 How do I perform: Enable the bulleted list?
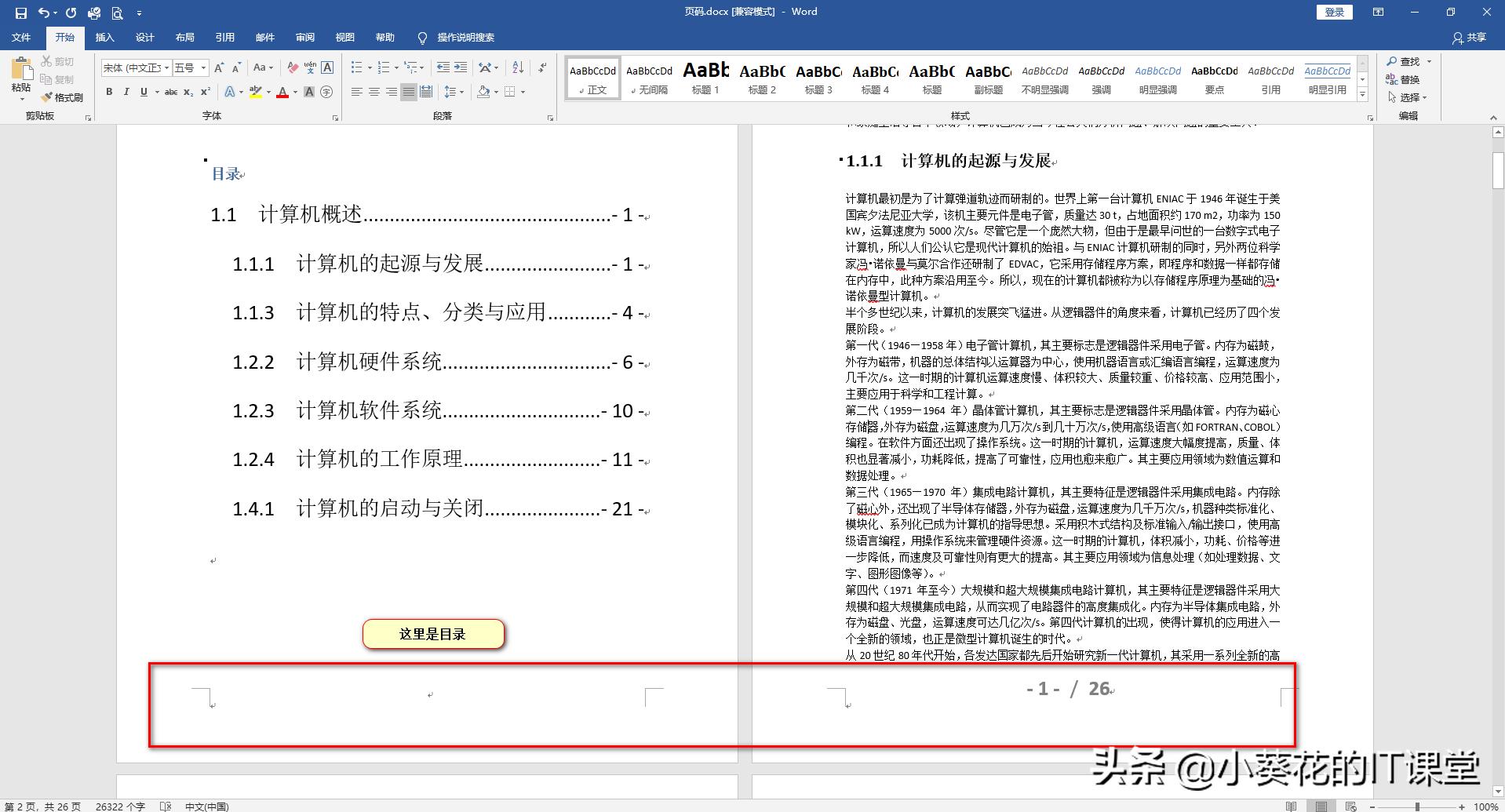[357, 67]
